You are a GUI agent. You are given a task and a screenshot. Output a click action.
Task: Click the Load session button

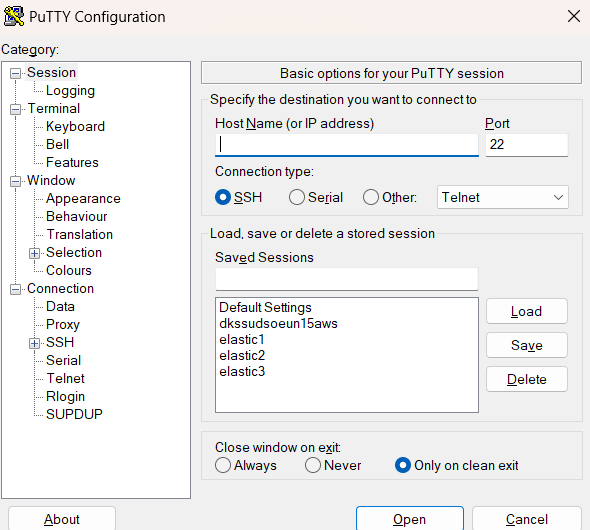(x=526, y=311)
